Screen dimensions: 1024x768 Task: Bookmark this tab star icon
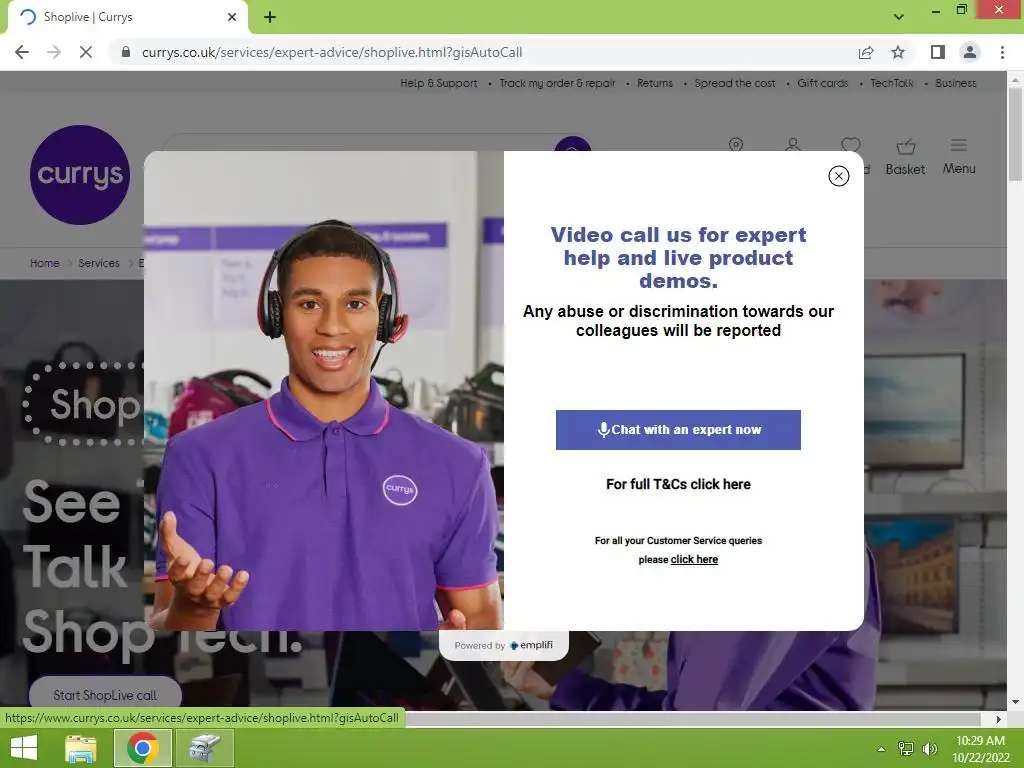[898, 52]
